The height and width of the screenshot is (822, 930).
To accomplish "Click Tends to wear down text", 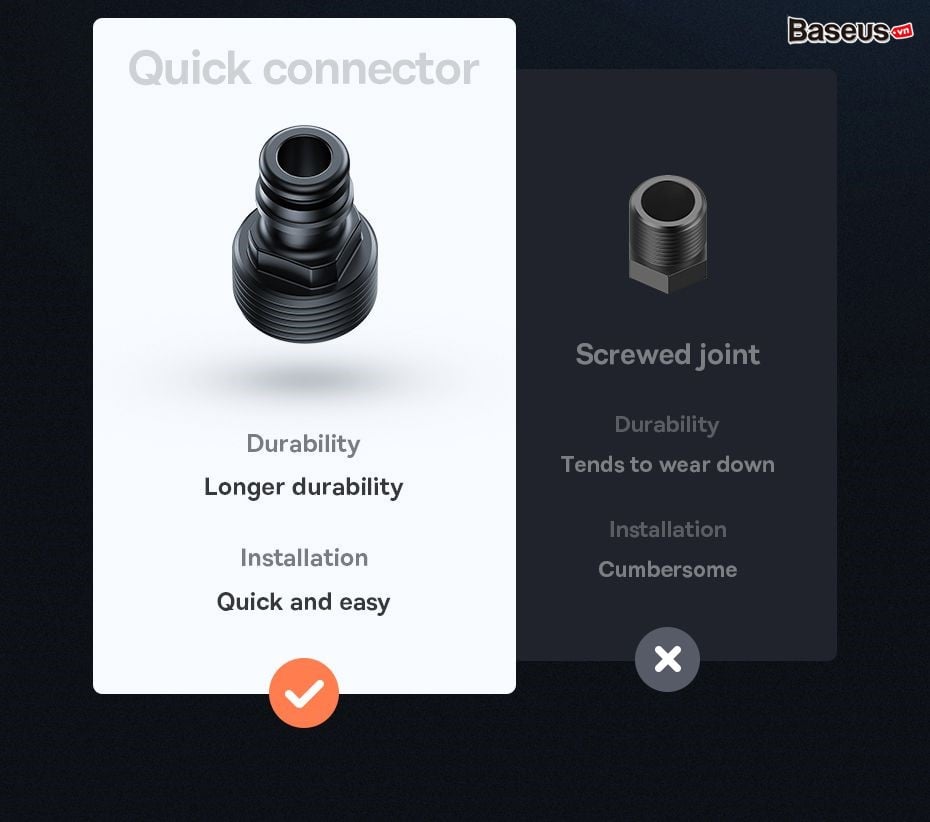I will pyautogui.click(x=668, y=464).
